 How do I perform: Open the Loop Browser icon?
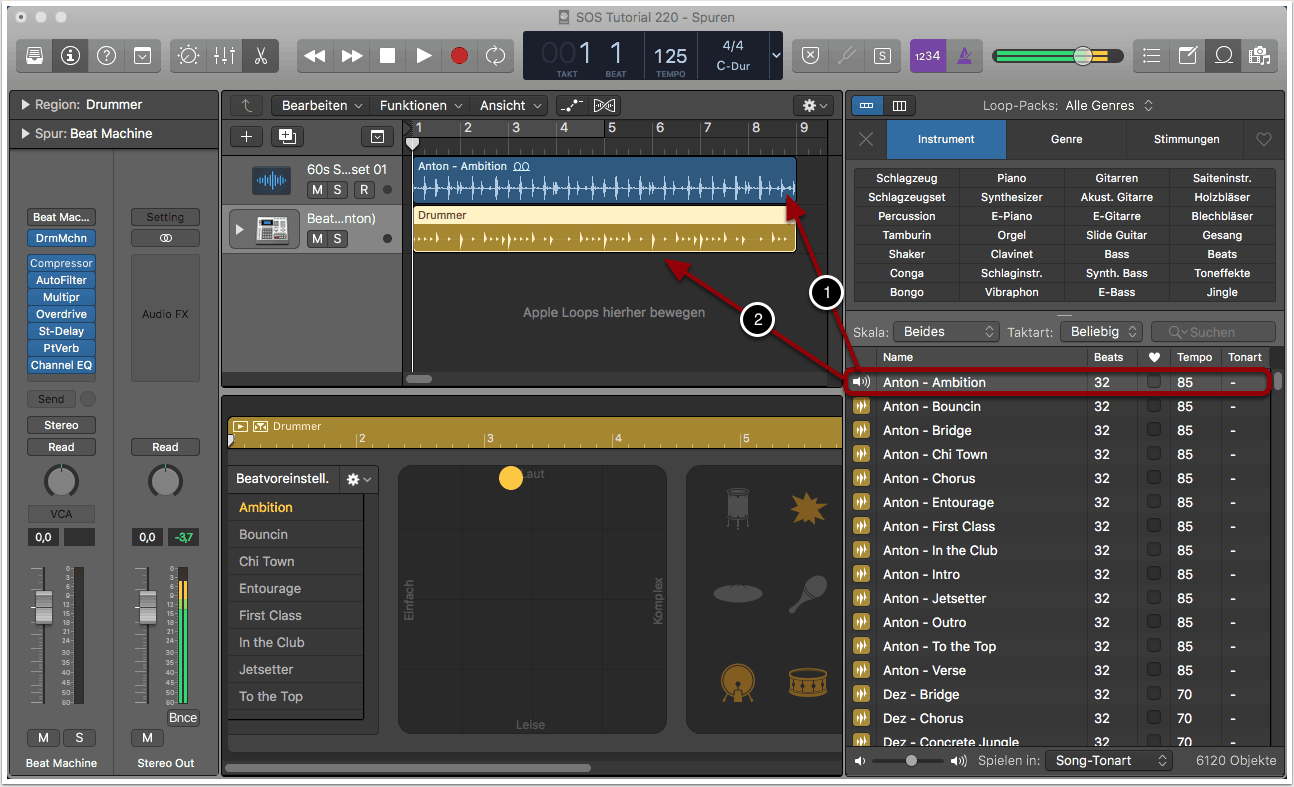click(x=1222, y=56)
